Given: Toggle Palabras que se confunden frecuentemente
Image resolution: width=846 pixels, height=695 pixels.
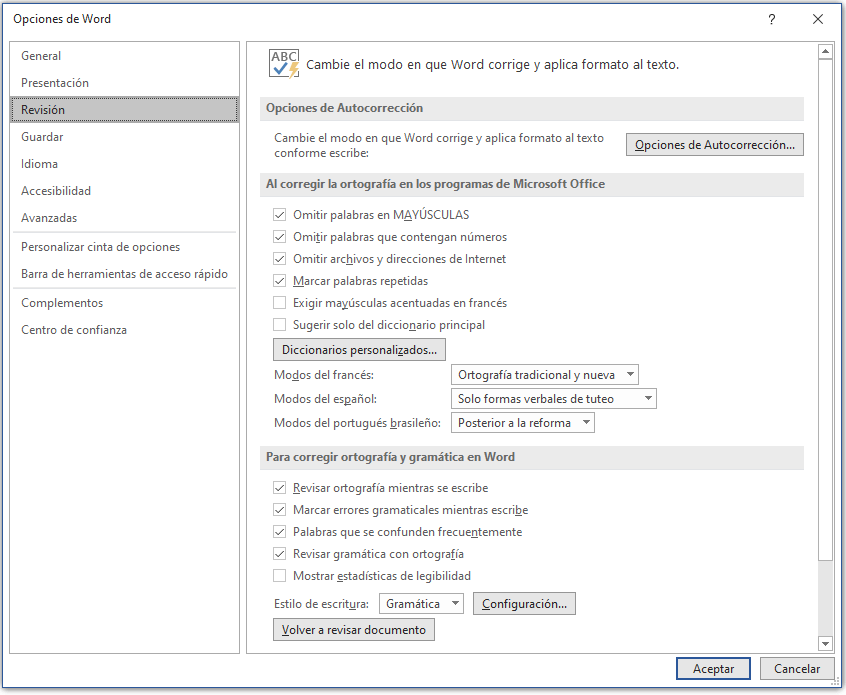Looking at the screenshot, I should coord(279,532).
